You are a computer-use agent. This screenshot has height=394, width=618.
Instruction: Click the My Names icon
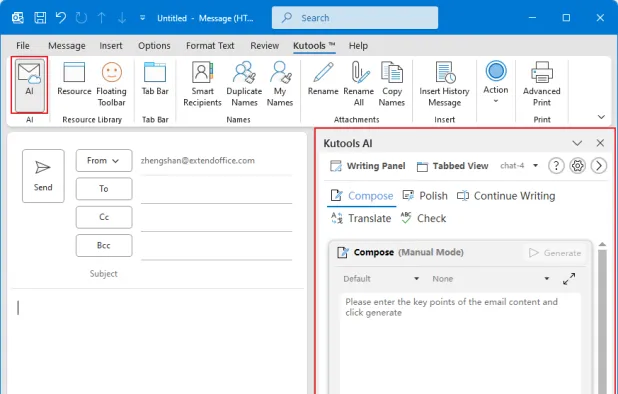280,72
